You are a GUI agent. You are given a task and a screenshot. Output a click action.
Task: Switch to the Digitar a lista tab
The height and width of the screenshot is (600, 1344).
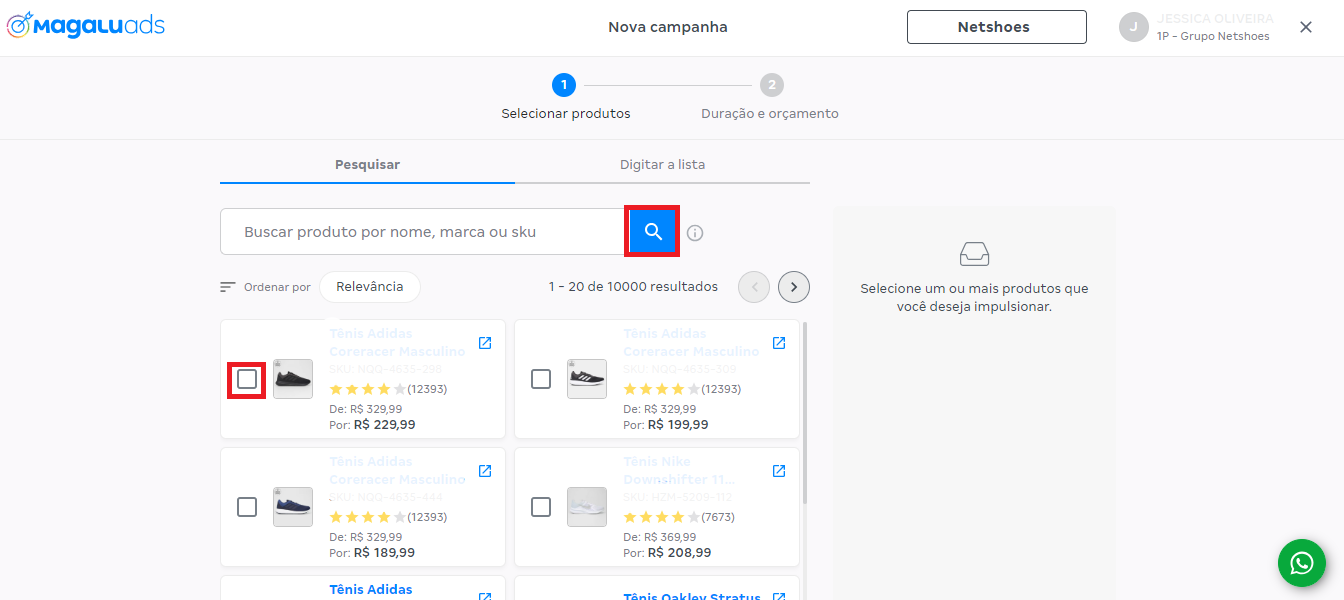coord(662,164)
